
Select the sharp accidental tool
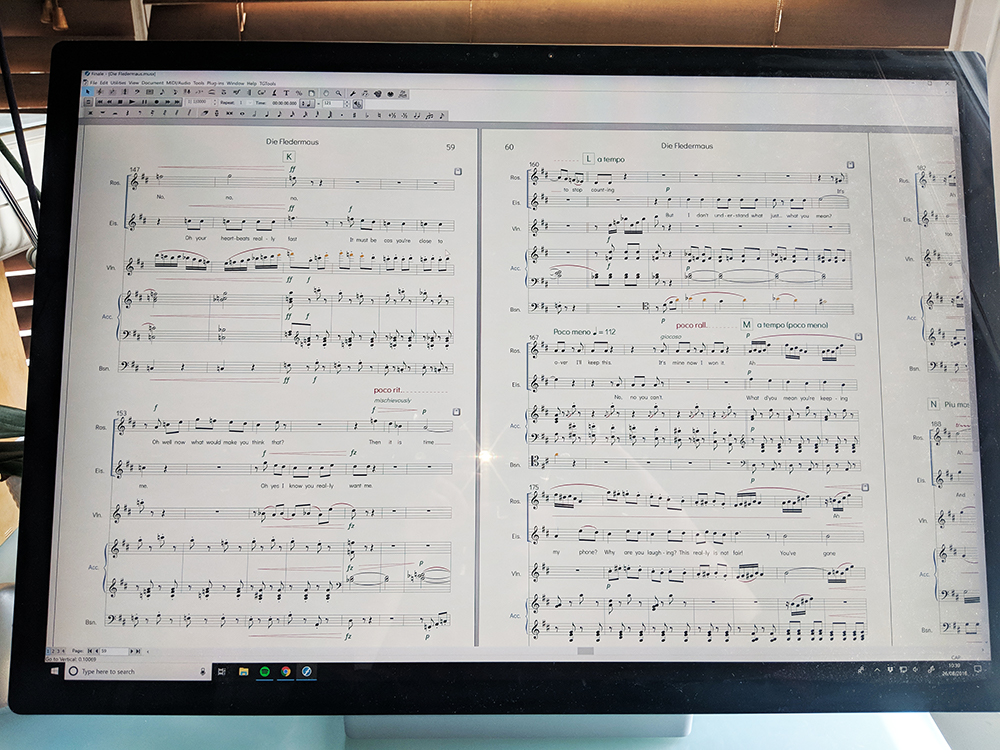pyautogui.click(x=354, y=115)
